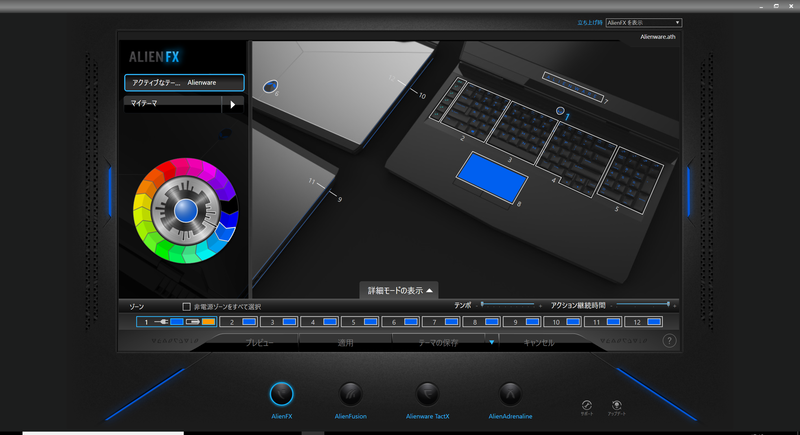Select zone 6 in the zone bar
800x435 pixels.
point(401,322)
